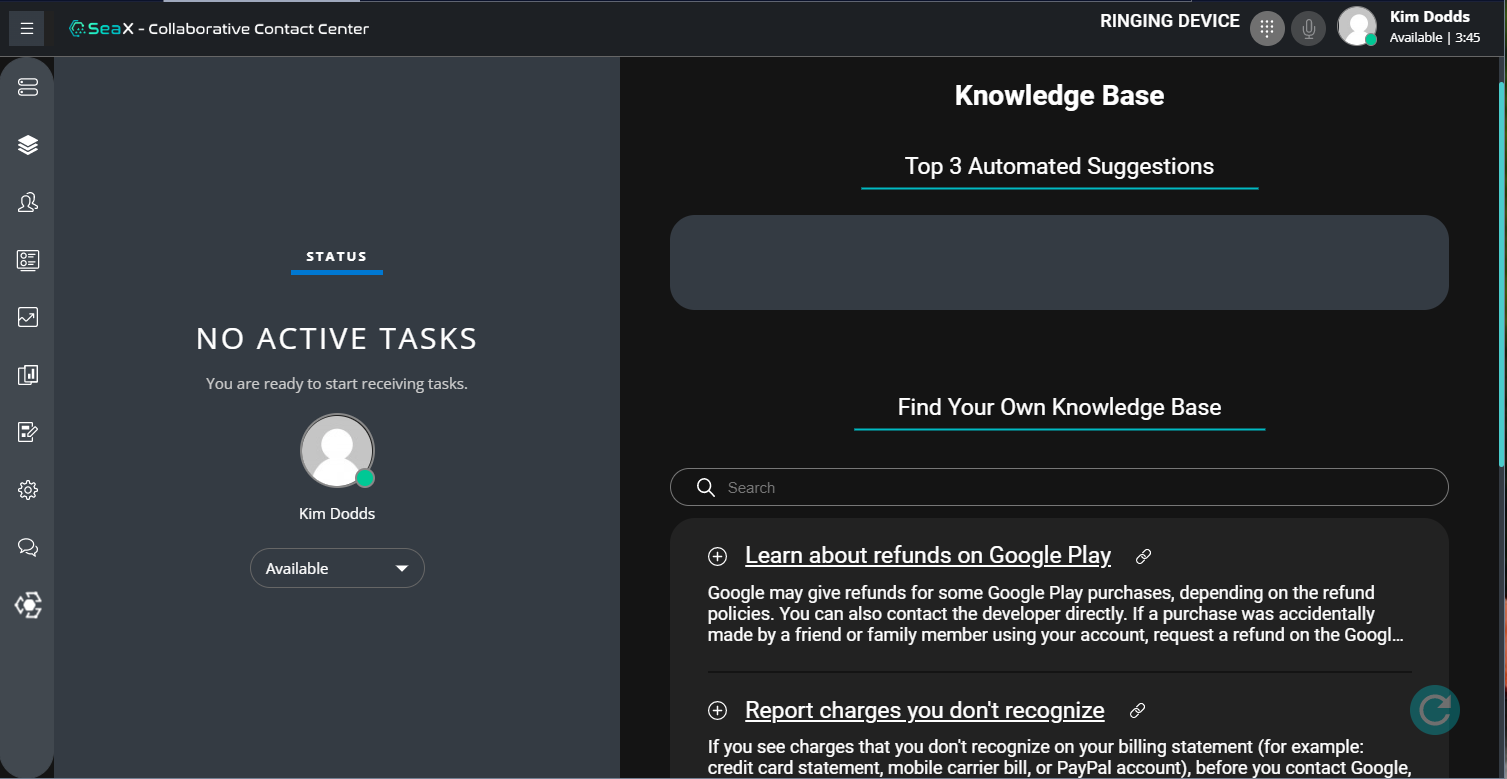Click Kim Dodds profile avatar top right

1357,28
